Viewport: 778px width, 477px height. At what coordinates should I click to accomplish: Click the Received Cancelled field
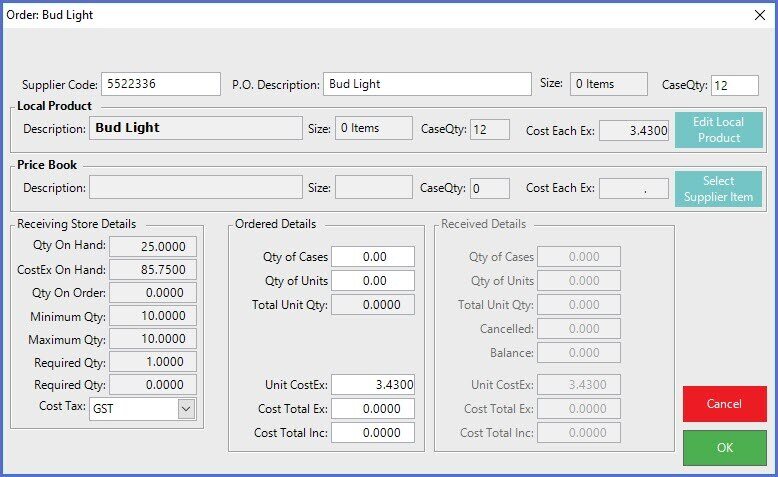(579, 329)
